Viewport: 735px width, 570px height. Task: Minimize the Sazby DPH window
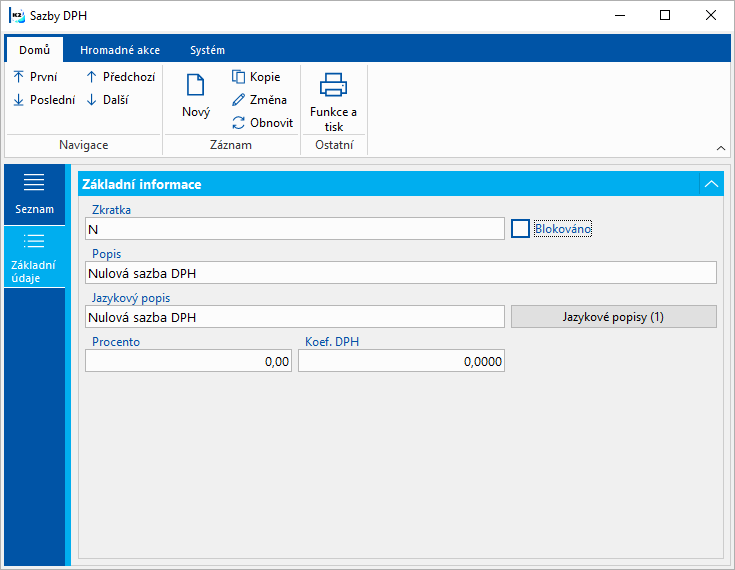[620, 15]
